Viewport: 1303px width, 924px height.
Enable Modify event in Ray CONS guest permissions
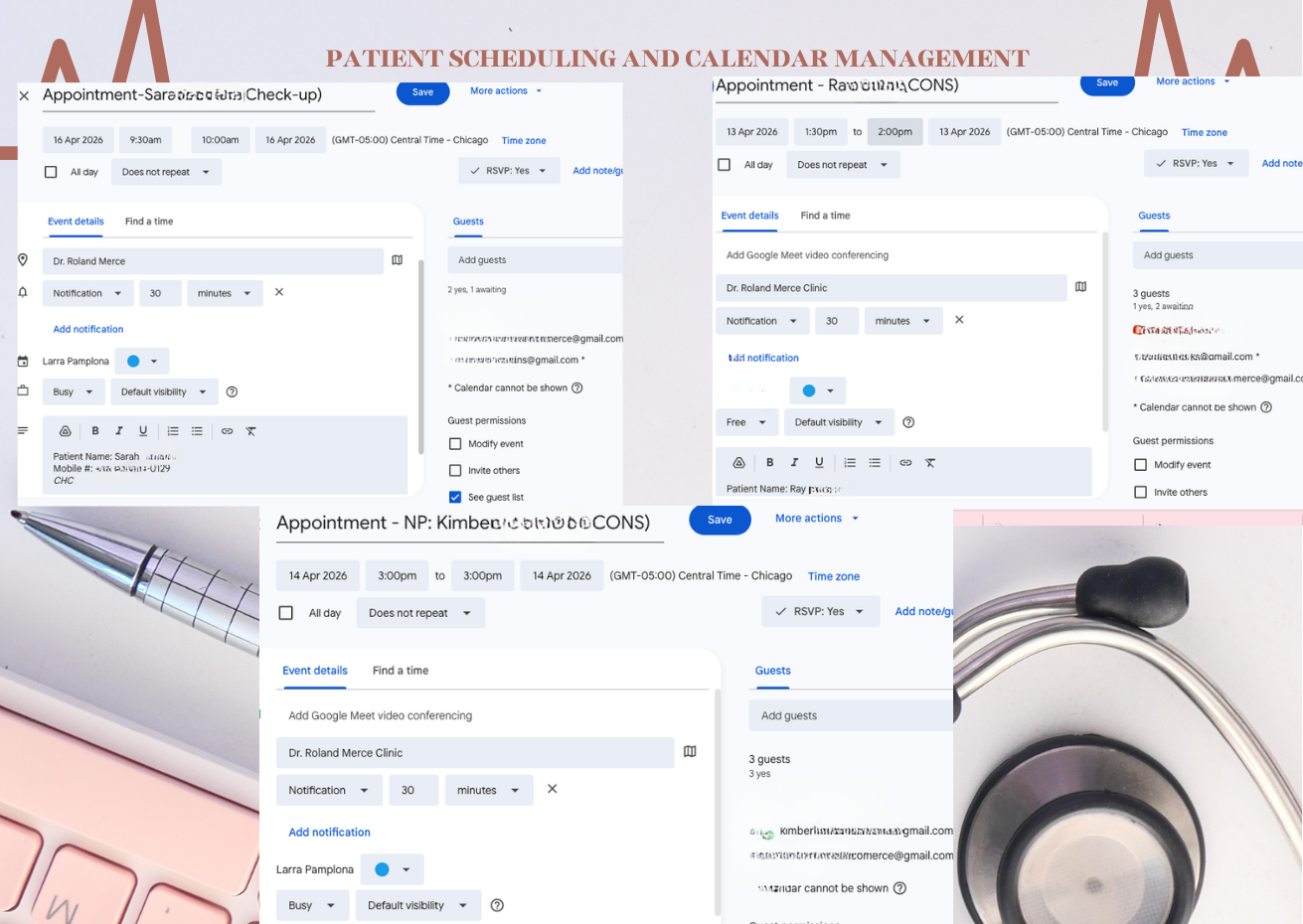click(x=1141, y=465)
